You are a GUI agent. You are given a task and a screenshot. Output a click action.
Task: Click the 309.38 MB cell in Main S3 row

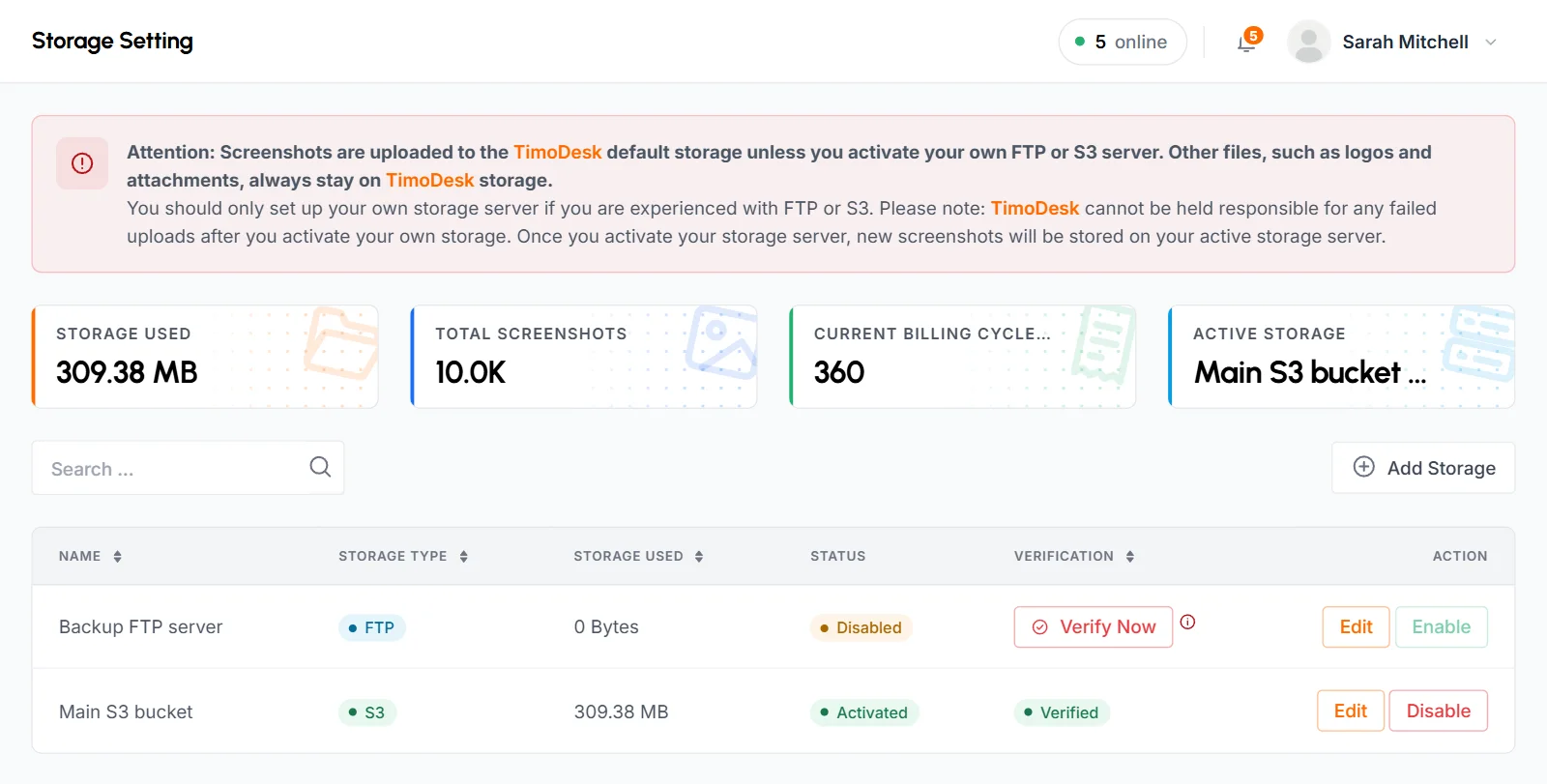pos(622,711)
